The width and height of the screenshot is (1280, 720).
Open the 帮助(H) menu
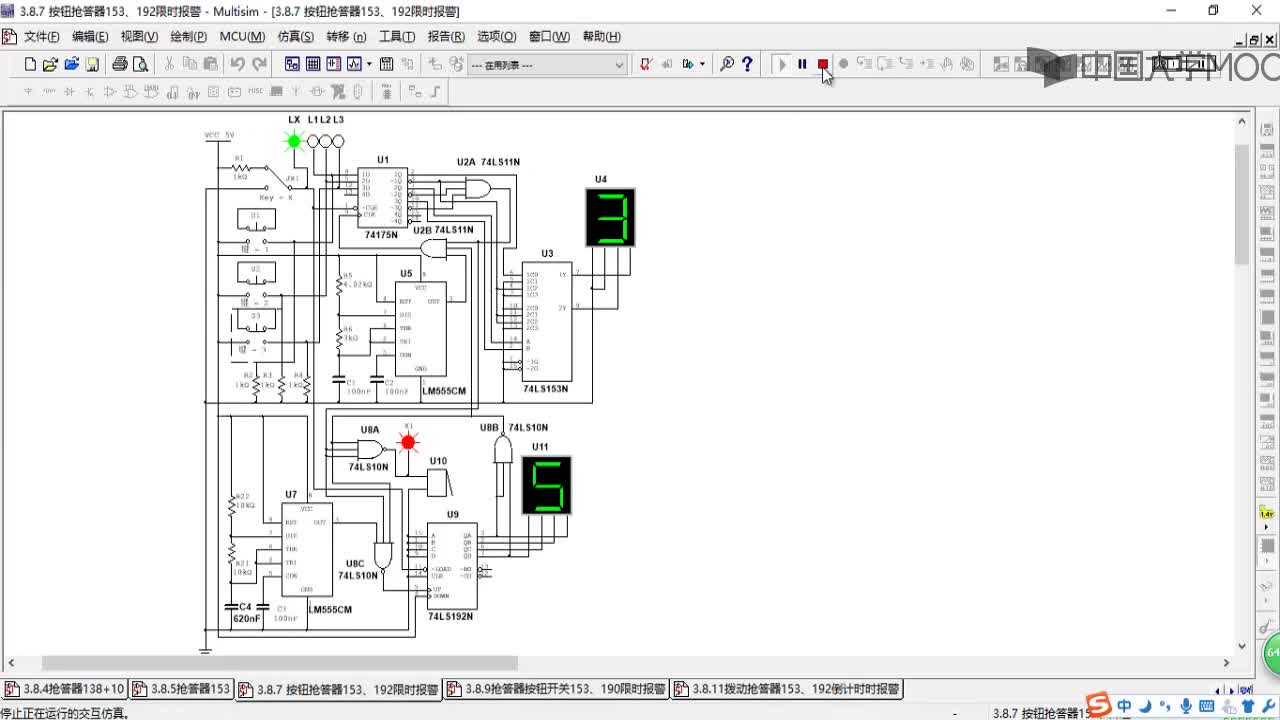(601, 37)
